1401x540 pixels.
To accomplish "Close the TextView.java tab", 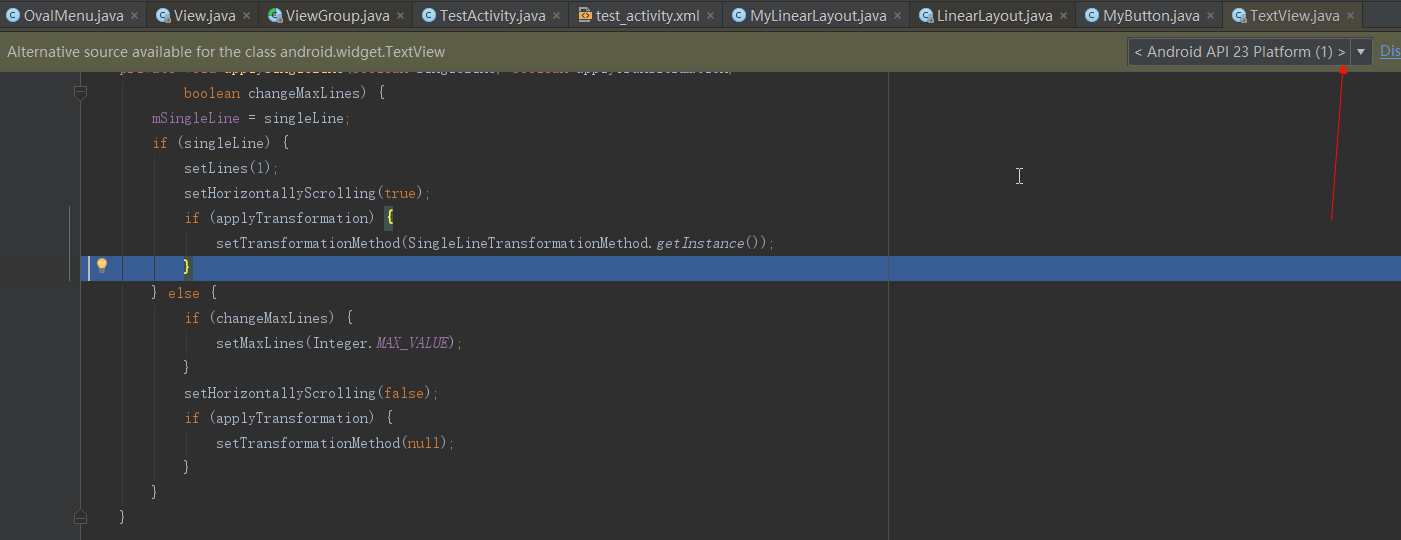I will pos(1350,16).
